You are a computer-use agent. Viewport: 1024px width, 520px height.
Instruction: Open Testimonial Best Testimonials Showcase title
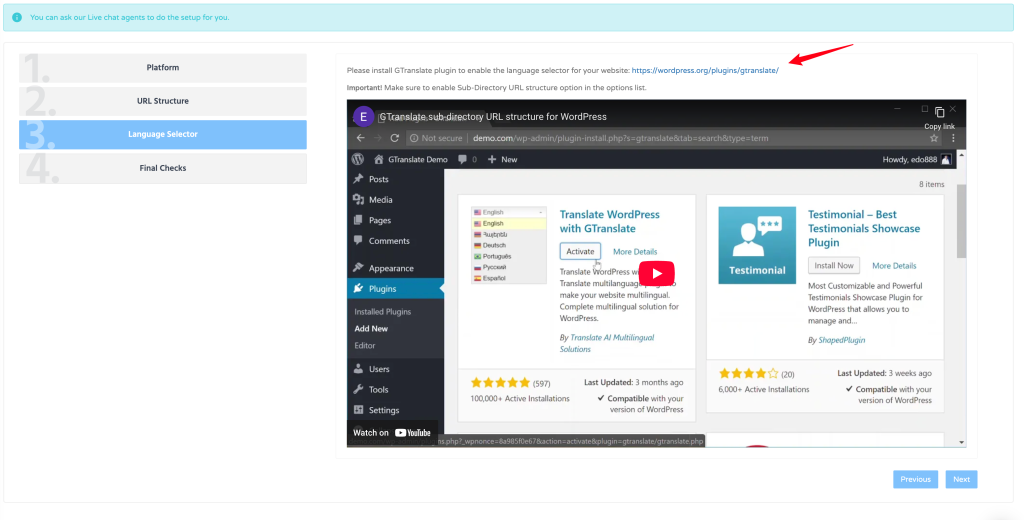(x=864, y=229)
